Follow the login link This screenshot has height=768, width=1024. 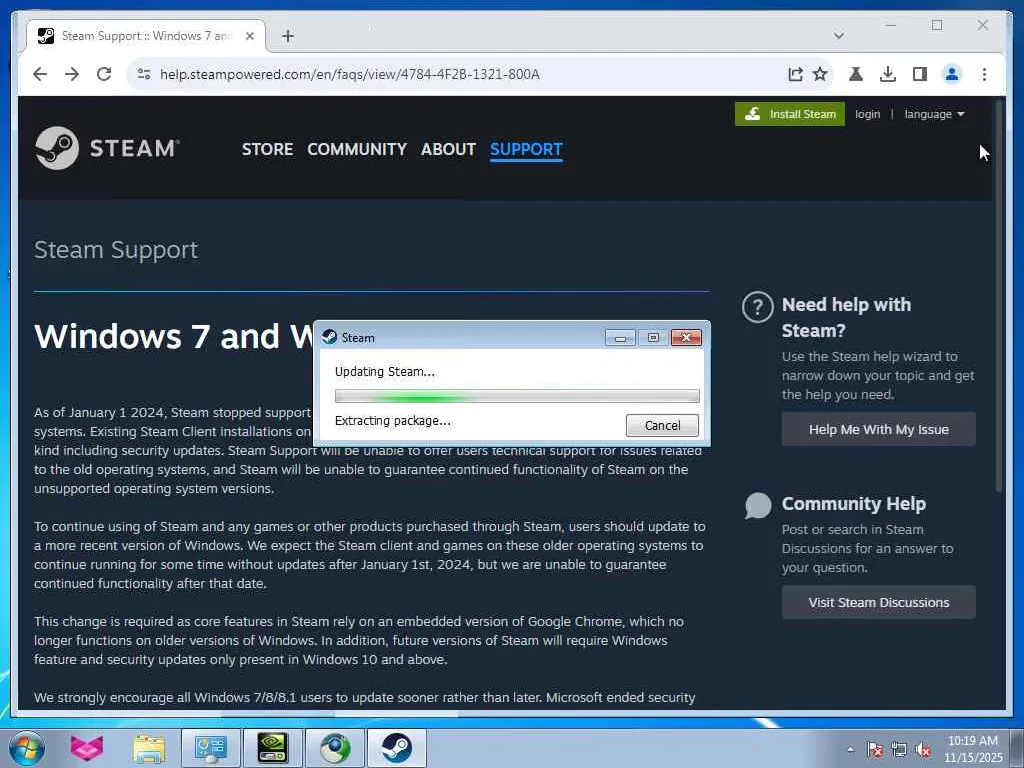point(867,114)
